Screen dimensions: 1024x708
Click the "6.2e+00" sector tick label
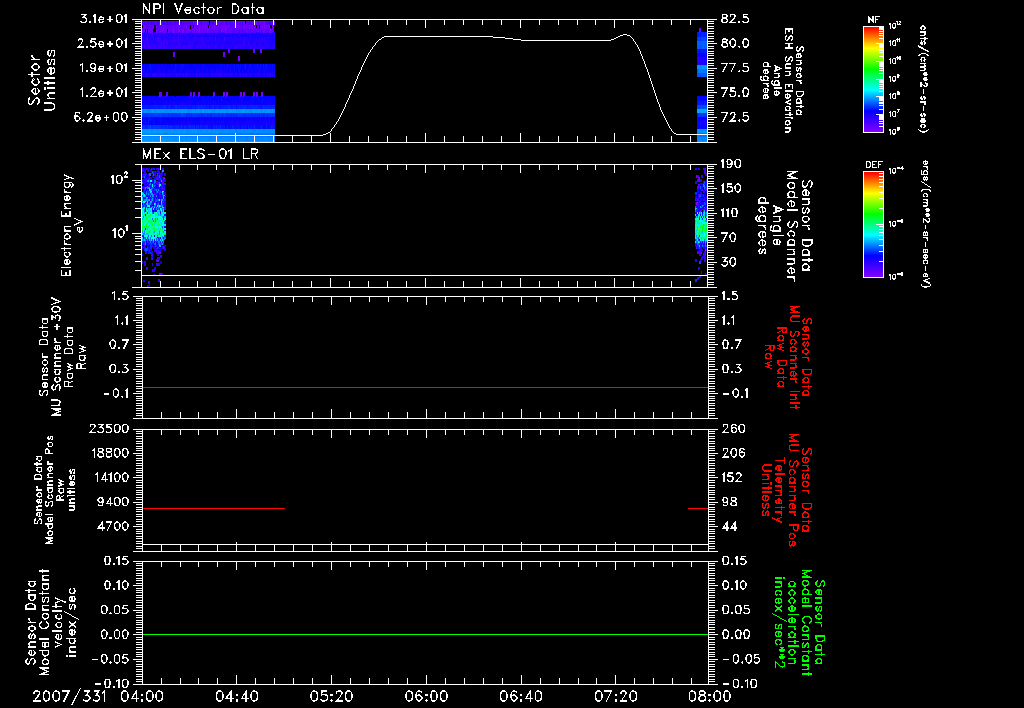[103, 118]
